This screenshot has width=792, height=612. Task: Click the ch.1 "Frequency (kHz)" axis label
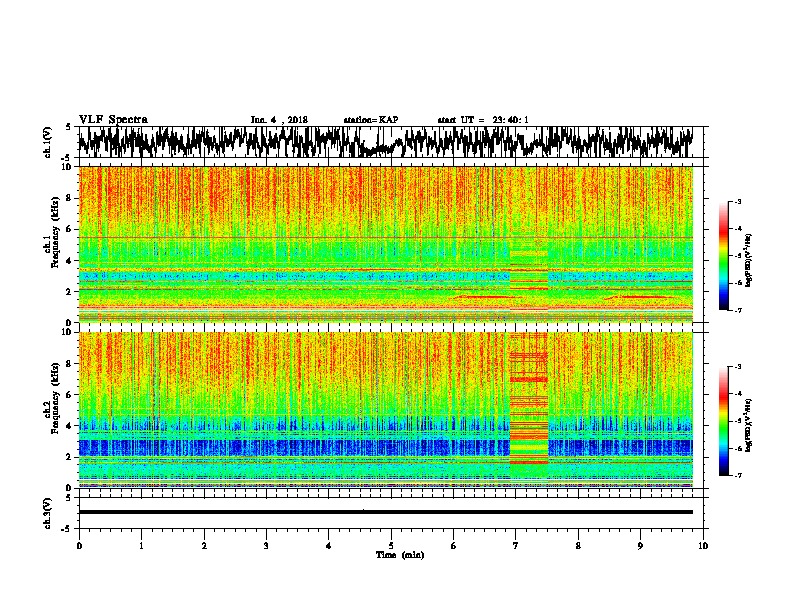(x=55, y=233)
